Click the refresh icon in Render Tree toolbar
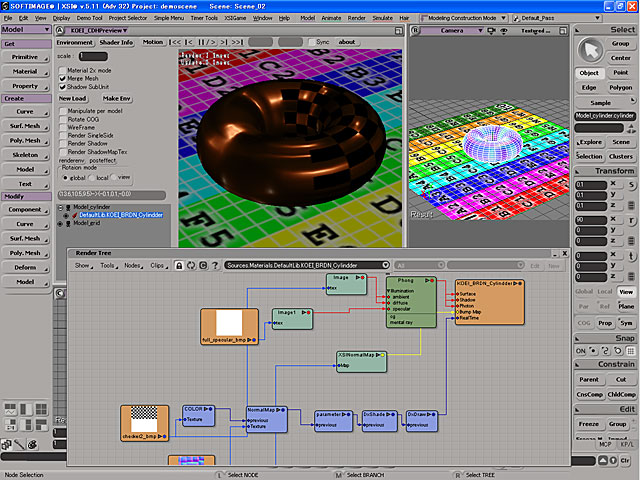The width and height of the screenshot is (640, 480). click(191, 265)
